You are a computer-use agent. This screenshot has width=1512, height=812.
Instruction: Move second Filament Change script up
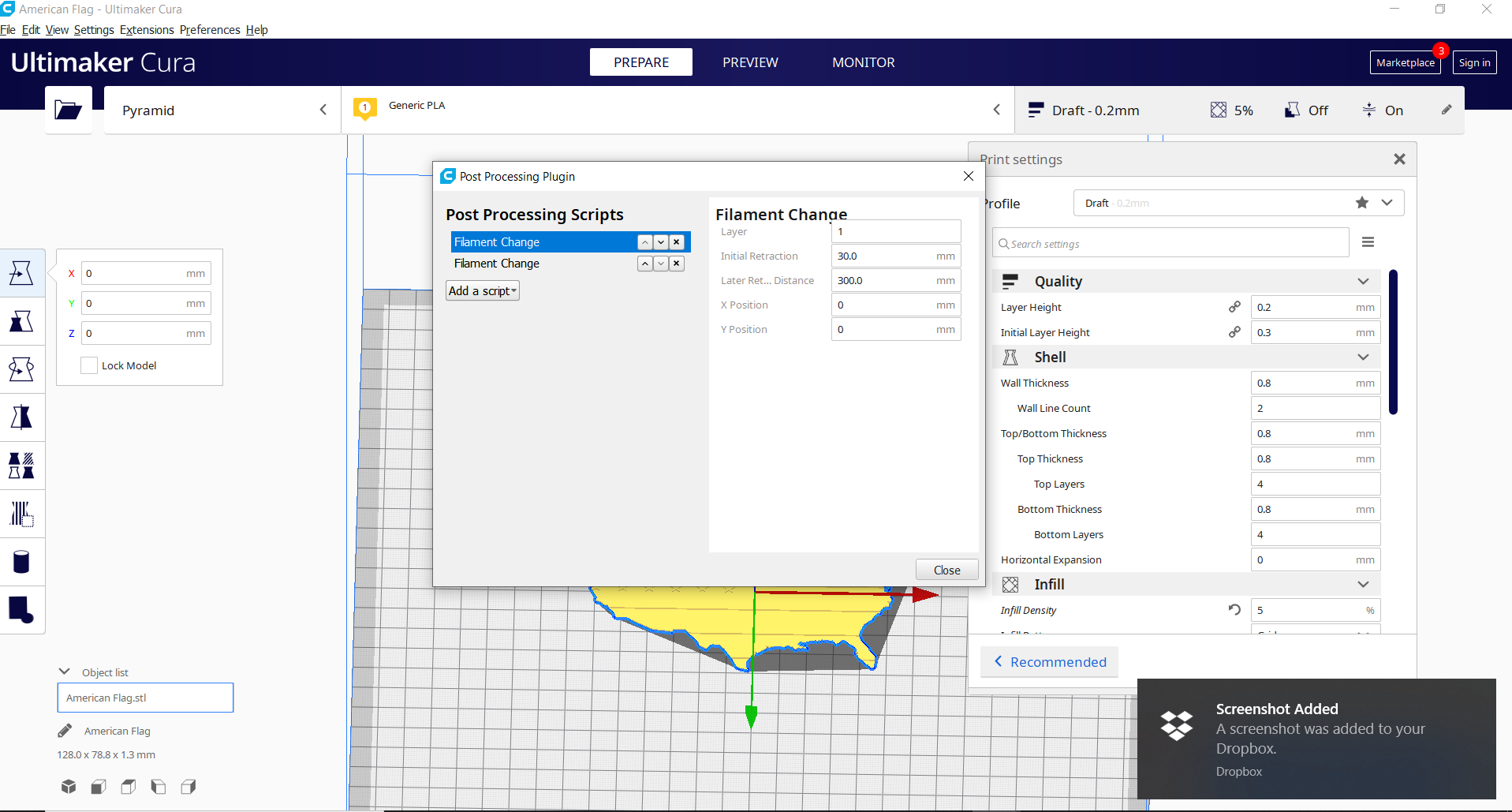point(645,264)
